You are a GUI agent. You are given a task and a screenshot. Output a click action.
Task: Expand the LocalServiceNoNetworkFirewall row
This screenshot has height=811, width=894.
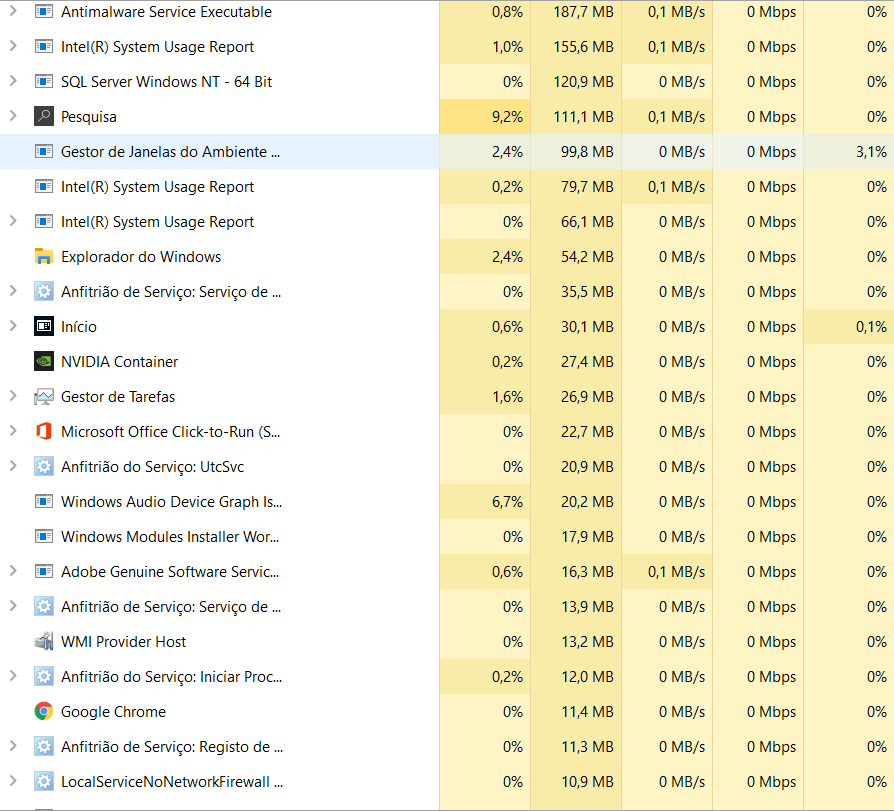tap(13, 781)
